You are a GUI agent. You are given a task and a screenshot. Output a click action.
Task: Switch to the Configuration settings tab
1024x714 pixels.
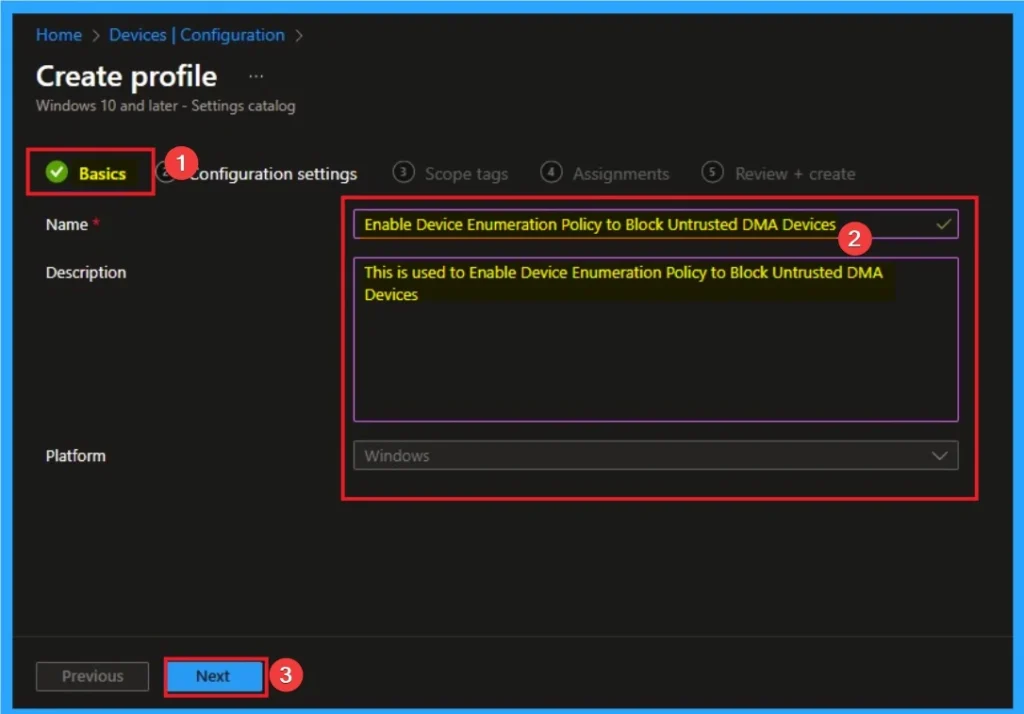273,174
